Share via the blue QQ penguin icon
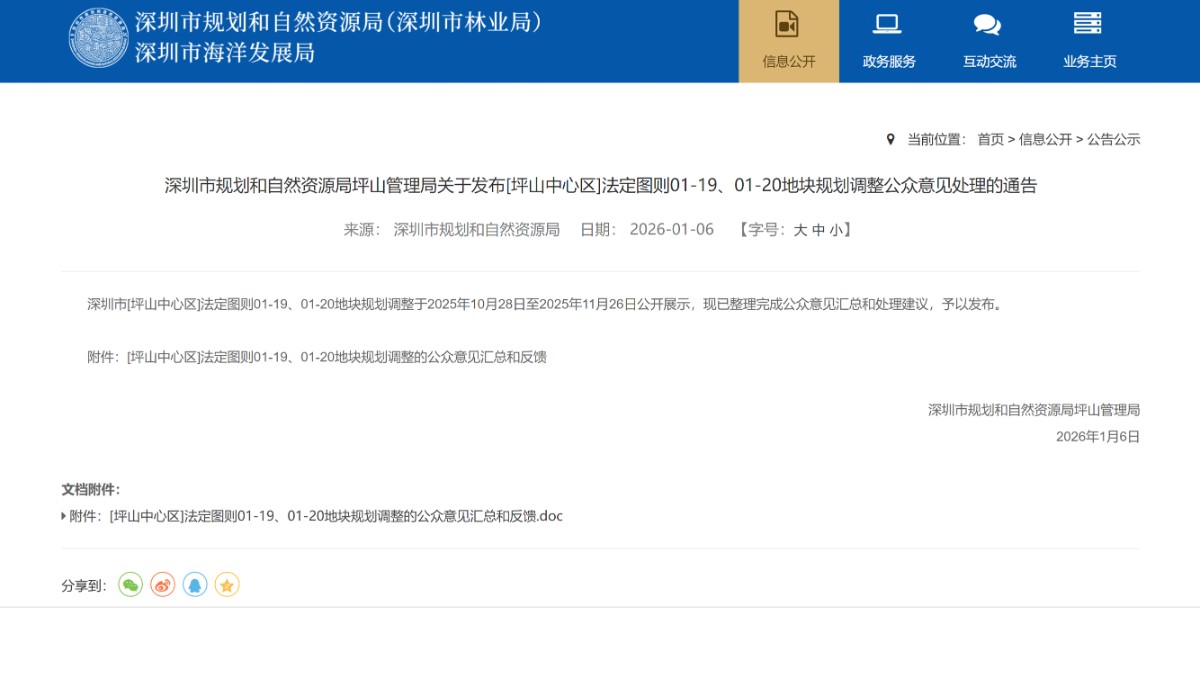Viewport: 1200px width, 674px height. click(195, 585)
